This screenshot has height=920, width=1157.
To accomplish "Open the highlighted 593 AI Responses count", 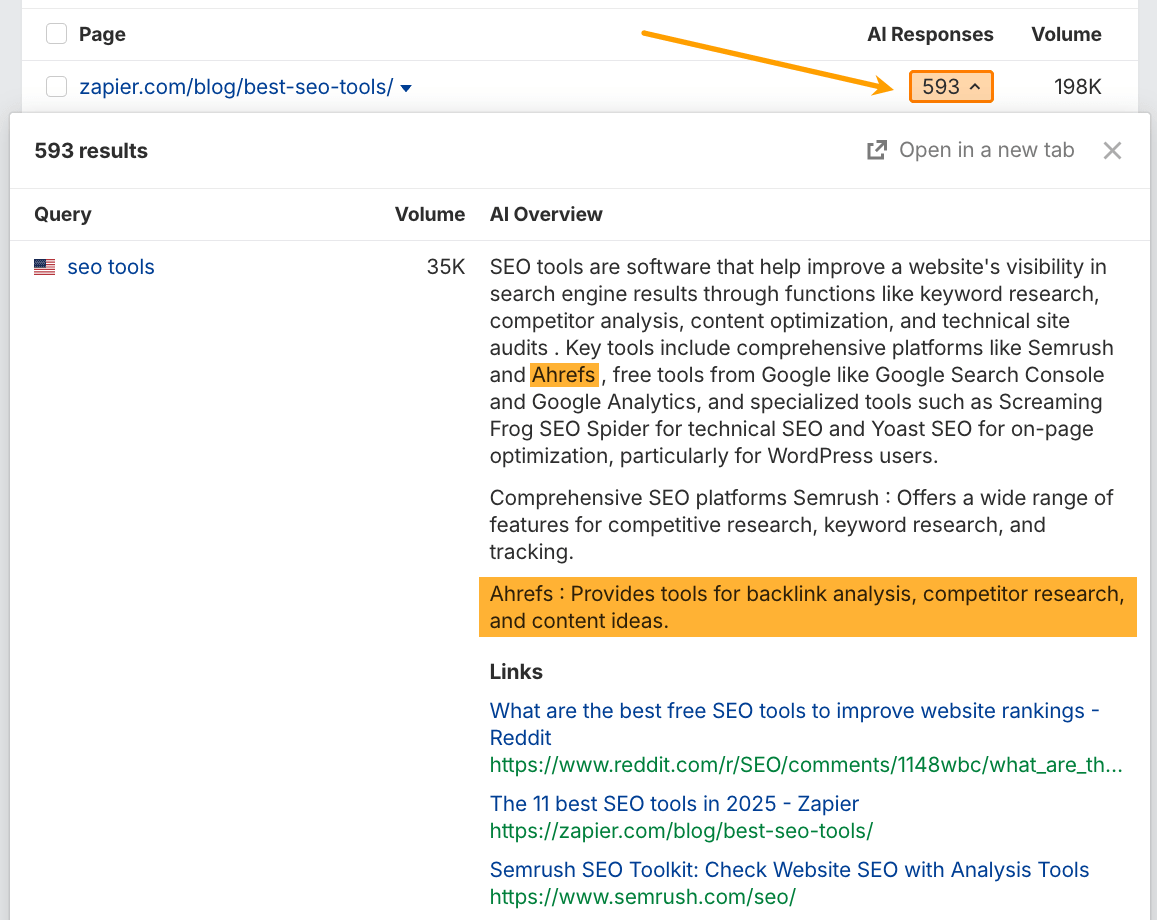I will (x=950, y=86).
